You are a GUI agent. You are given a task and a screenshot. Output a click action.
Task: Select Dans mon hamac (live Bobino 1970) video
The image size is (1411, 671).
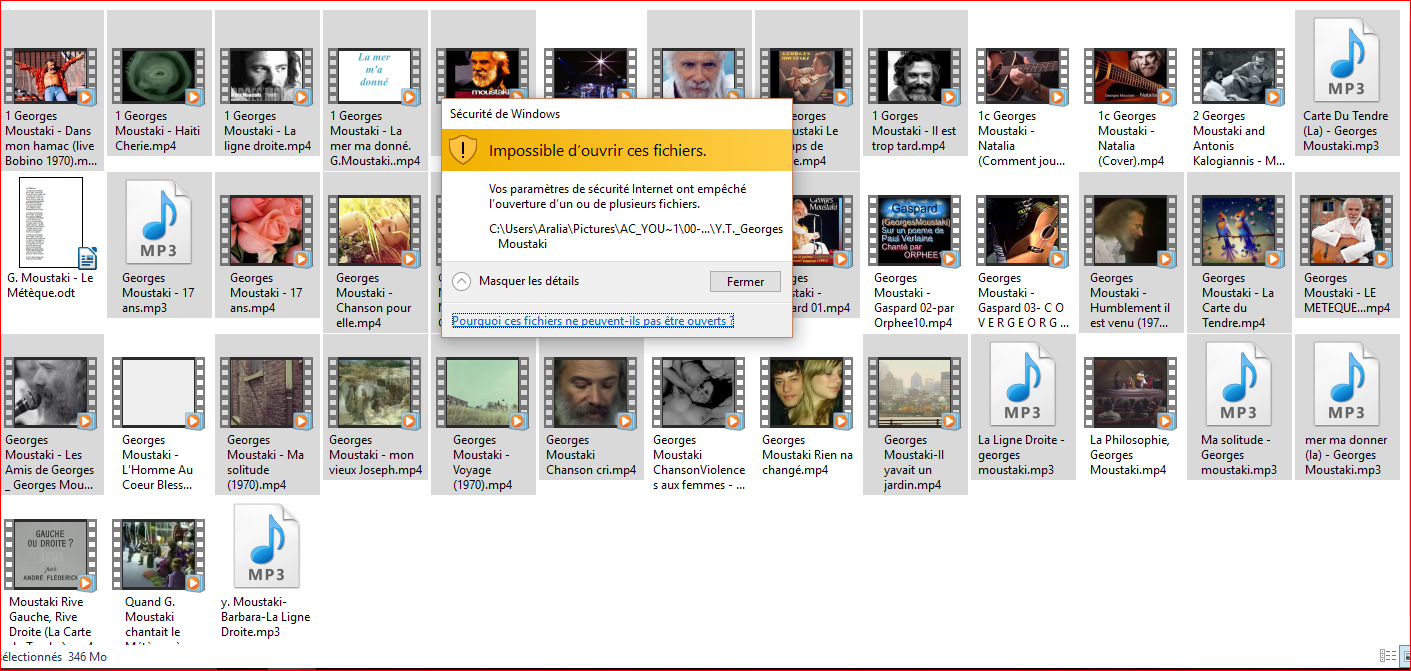(x=51, y=77)
